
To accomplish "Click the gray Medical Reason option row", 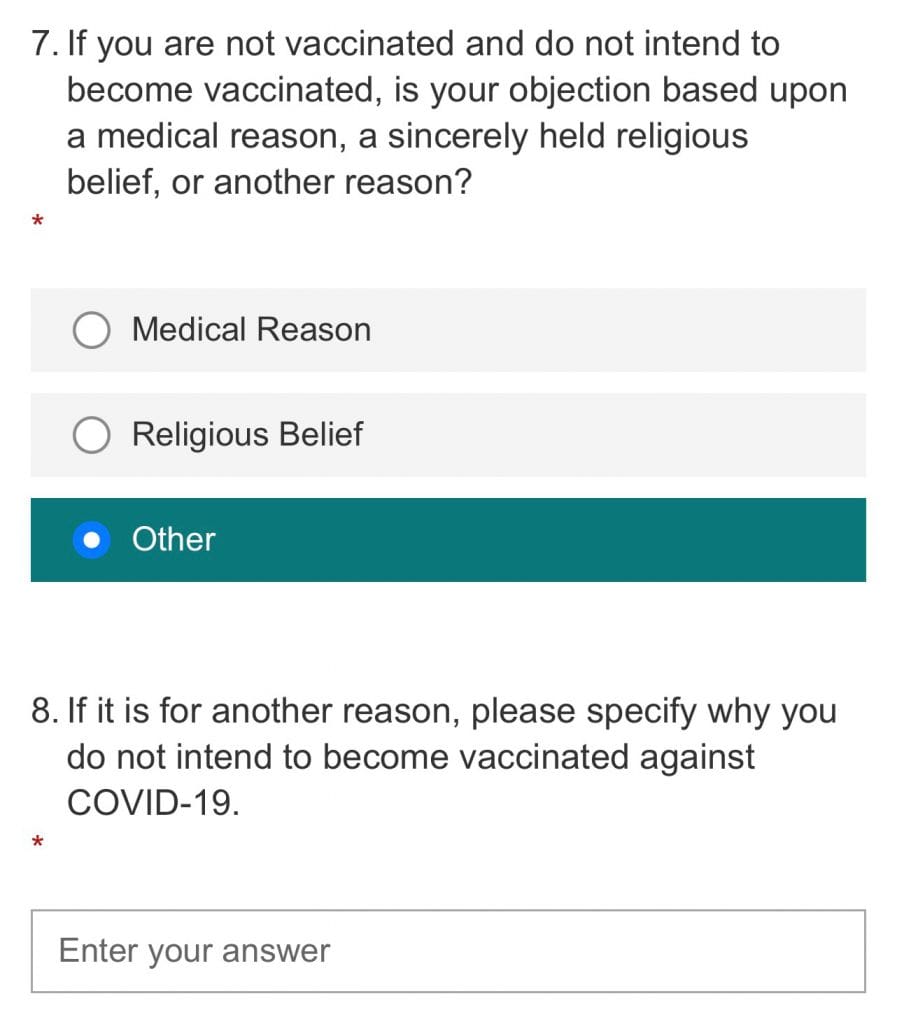I will pyautogui.click(x=448, y=330).
